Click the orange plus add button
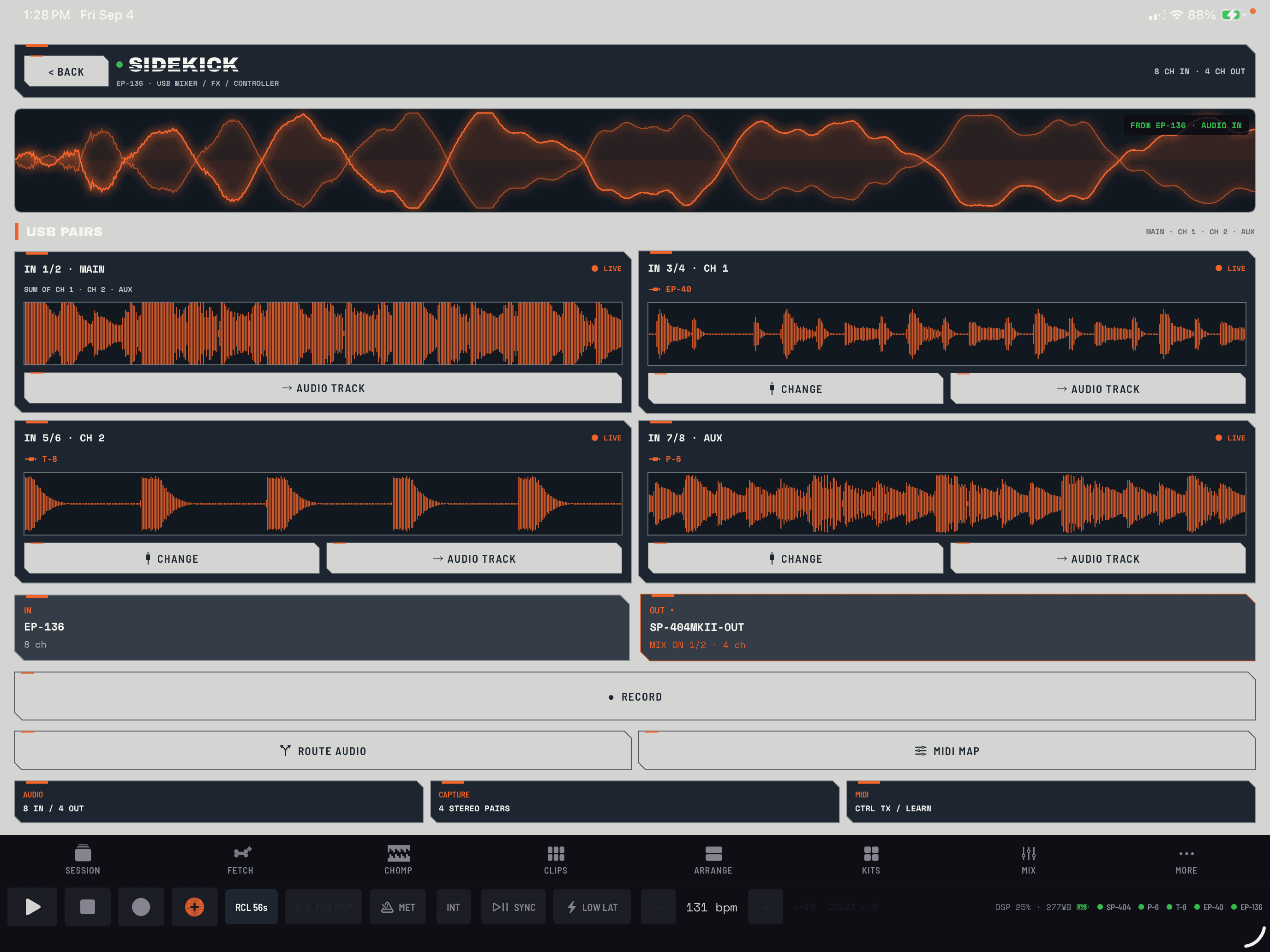 tap(195, 907)
